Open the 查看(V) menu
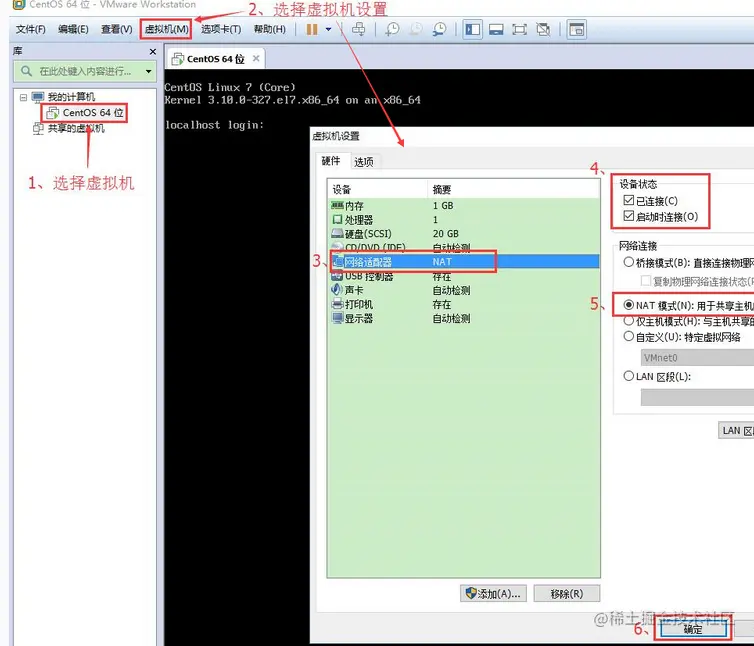Viewport: 754px width, 646px height. [116, 29]
